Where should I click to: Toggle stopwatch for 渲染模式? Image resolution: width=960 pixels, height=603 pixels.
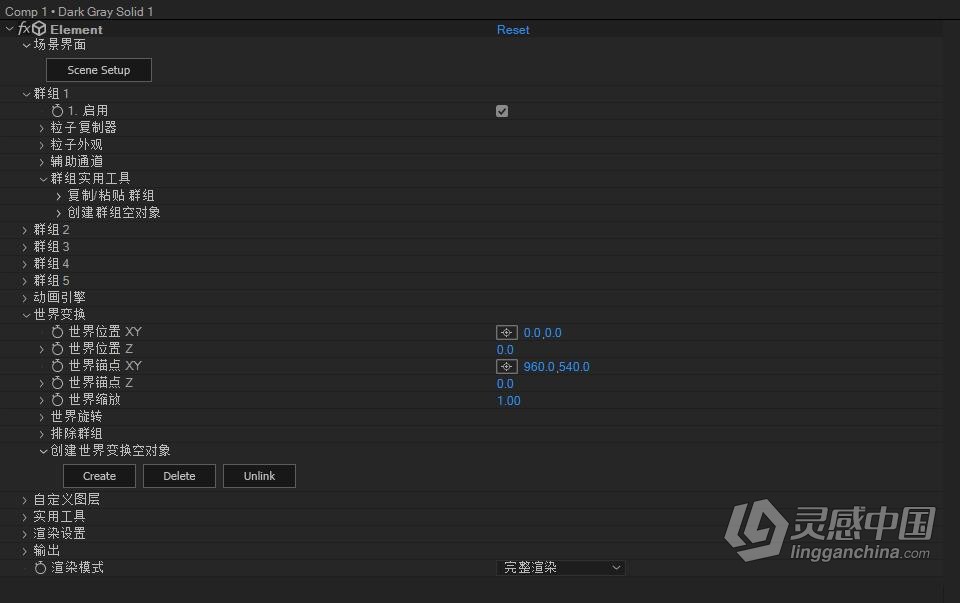(40, 568)
